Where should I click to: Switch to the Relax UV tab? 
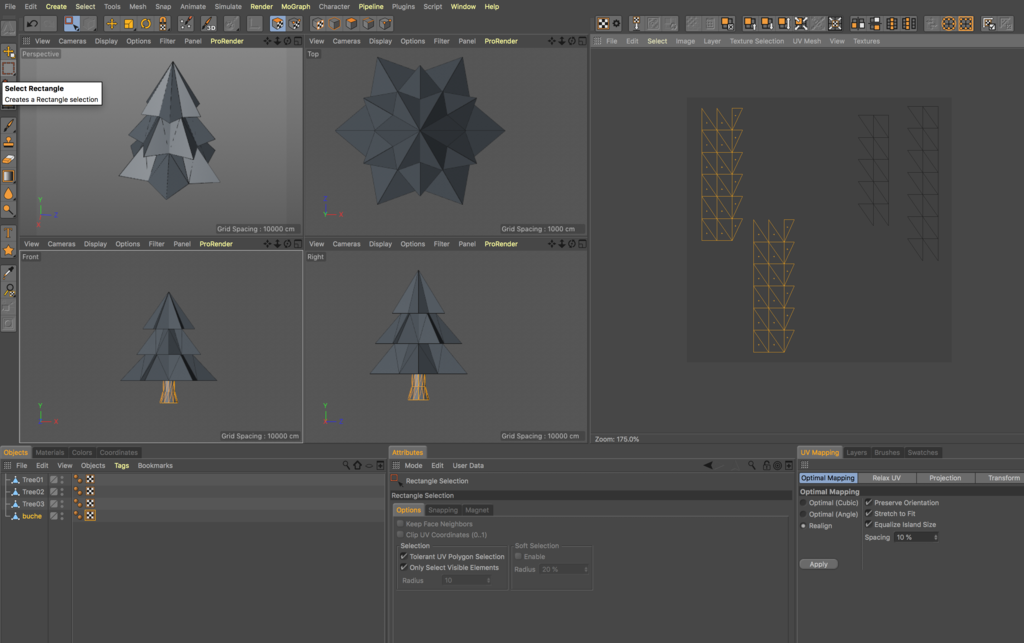[x=886, y=478]
